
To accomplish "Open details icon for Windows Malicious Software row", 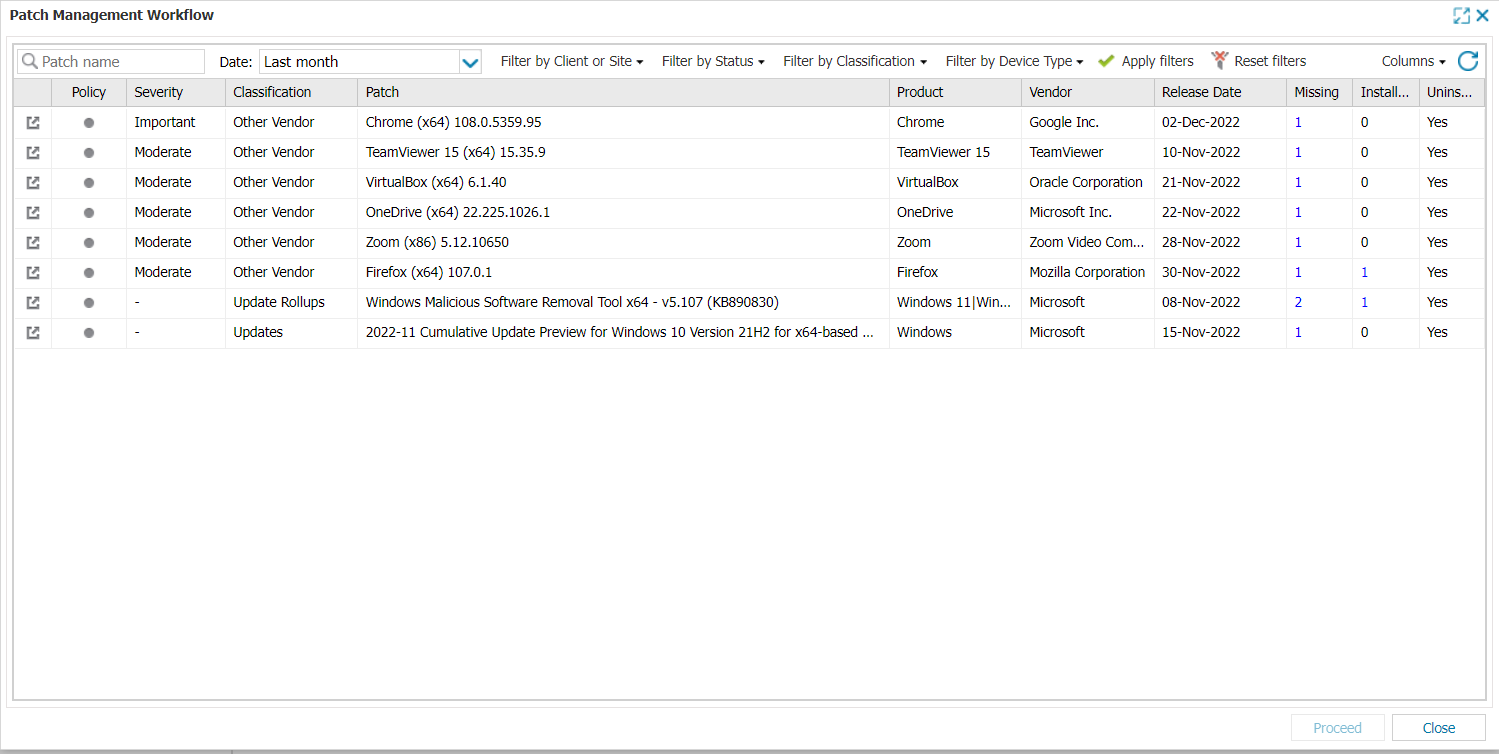I will click(33, 302).
